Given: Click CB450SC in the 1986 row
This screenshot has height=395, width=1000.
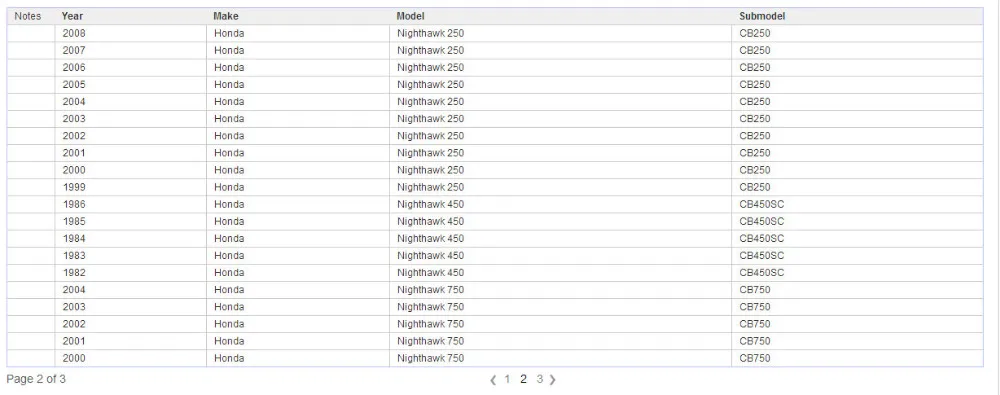Looking at the screenshot, I should point(761,204).
